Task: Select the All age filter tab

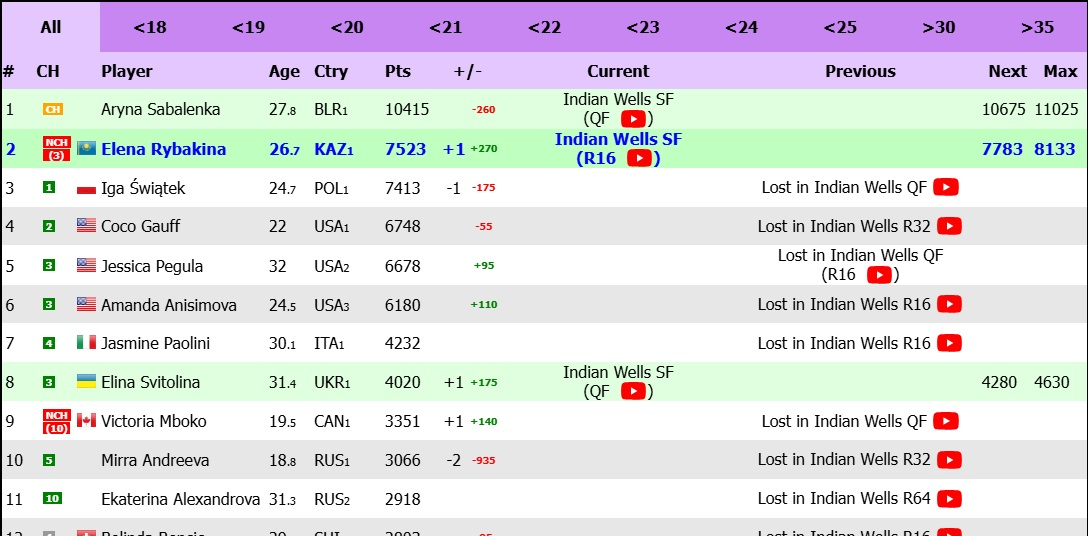Action: [x=51, y=27]
